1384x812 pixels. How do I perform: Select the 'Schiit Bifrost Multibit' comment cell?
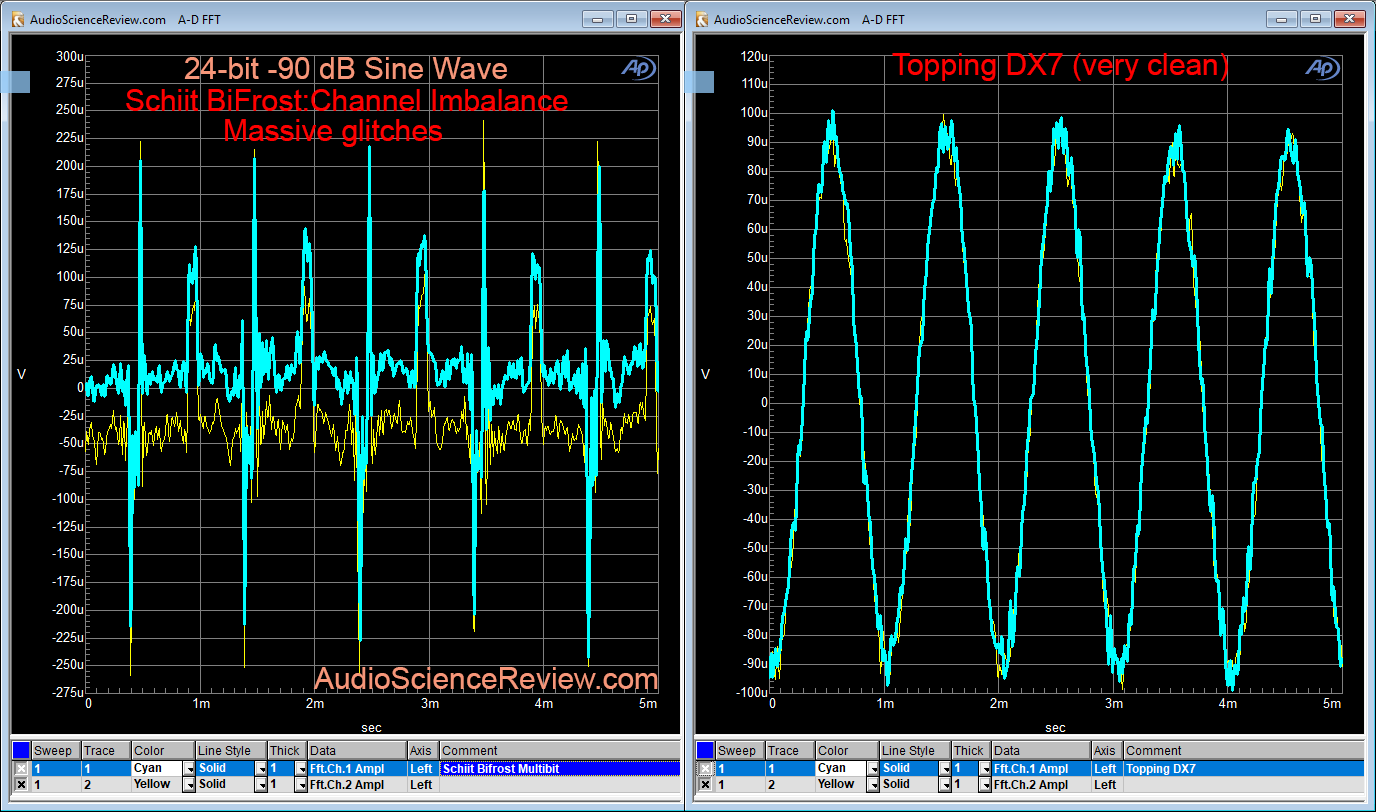point(560,768)
